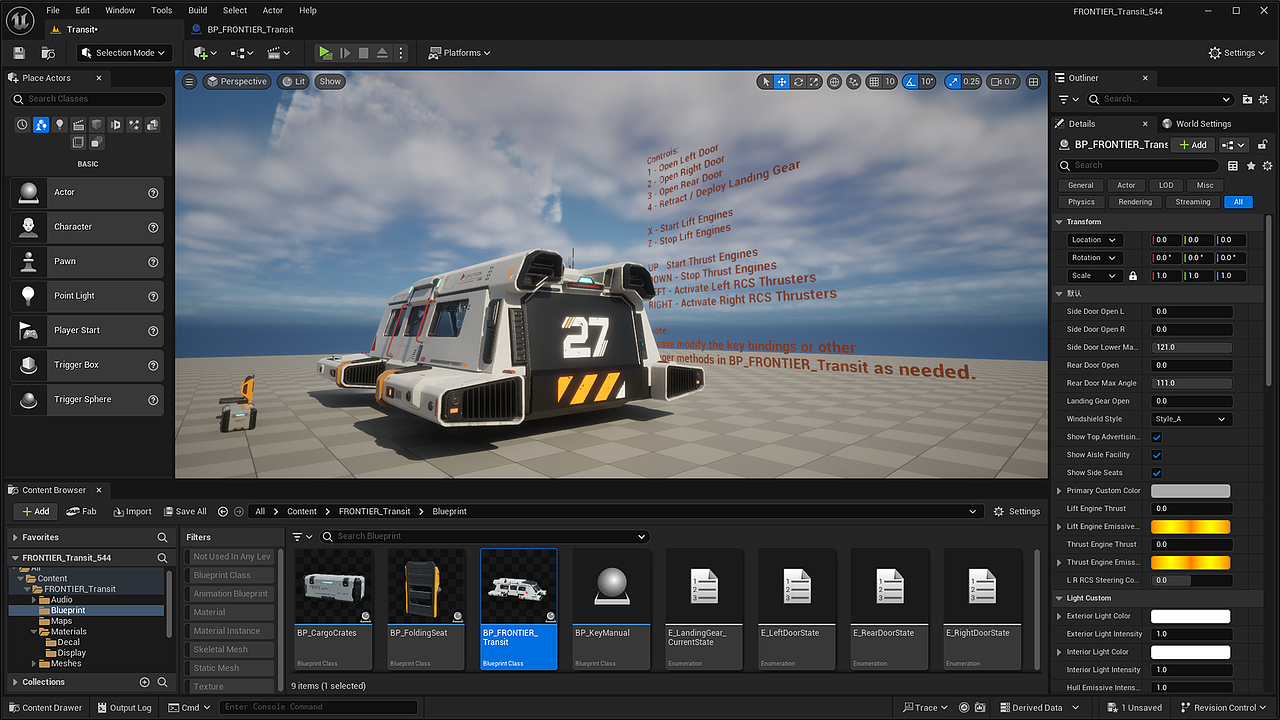Click the Exterior Light Color swatch

tap(1191, 616)
